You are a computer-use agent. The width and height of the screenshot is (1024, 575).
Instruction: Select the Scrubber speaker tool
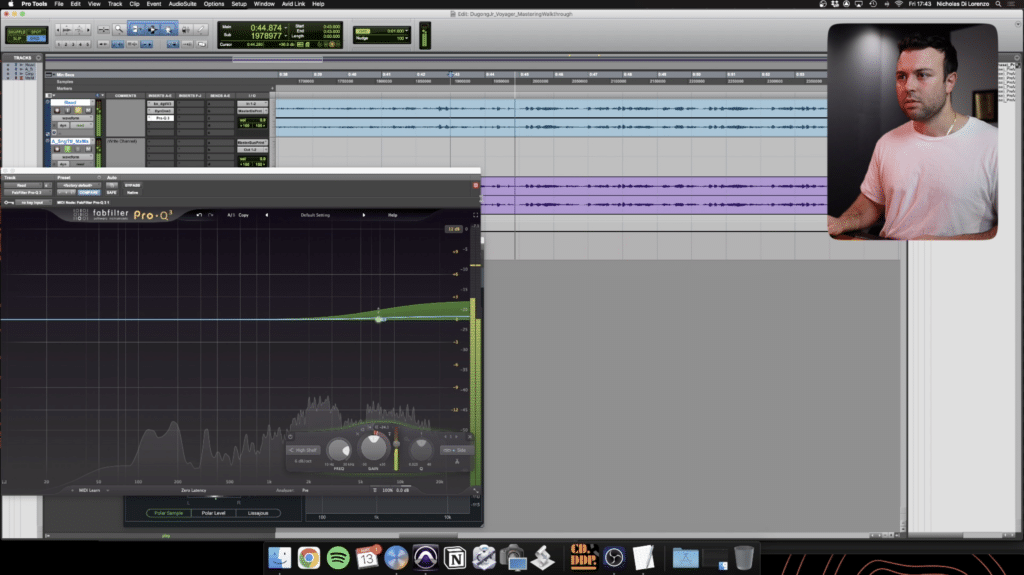[x=185, y=29]
